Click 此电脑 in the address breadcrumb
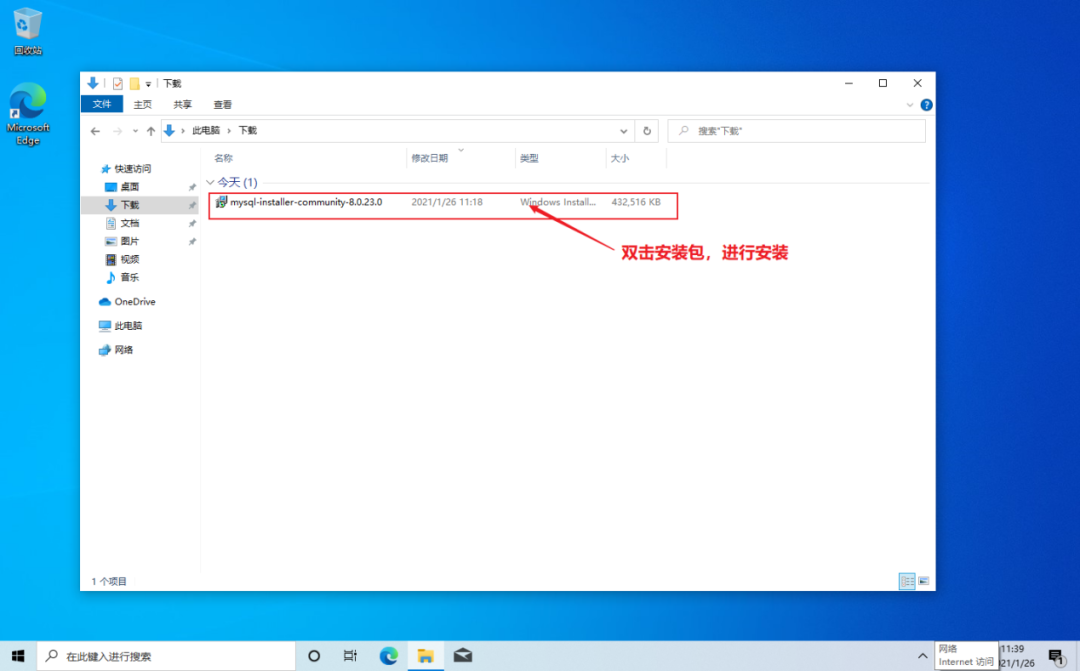 pyautogui.click(x=206, y=130)
